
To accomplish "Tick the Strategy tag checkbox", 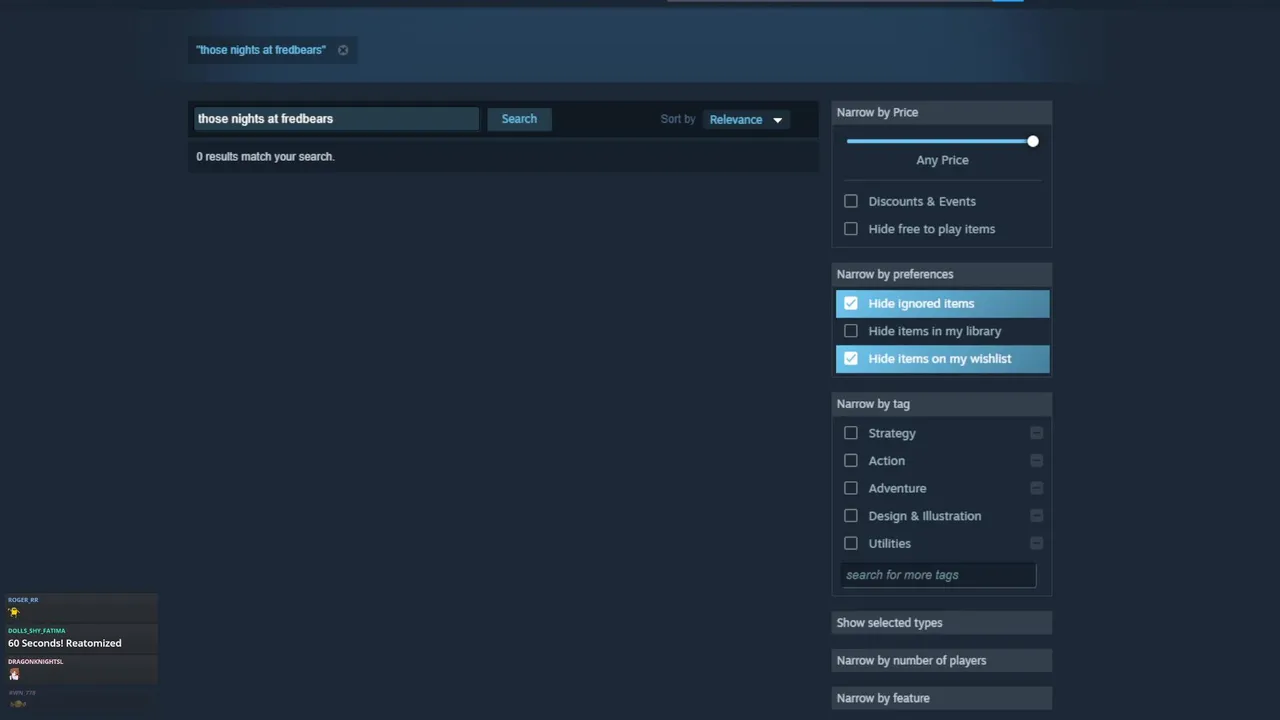I will click(851, 433).
